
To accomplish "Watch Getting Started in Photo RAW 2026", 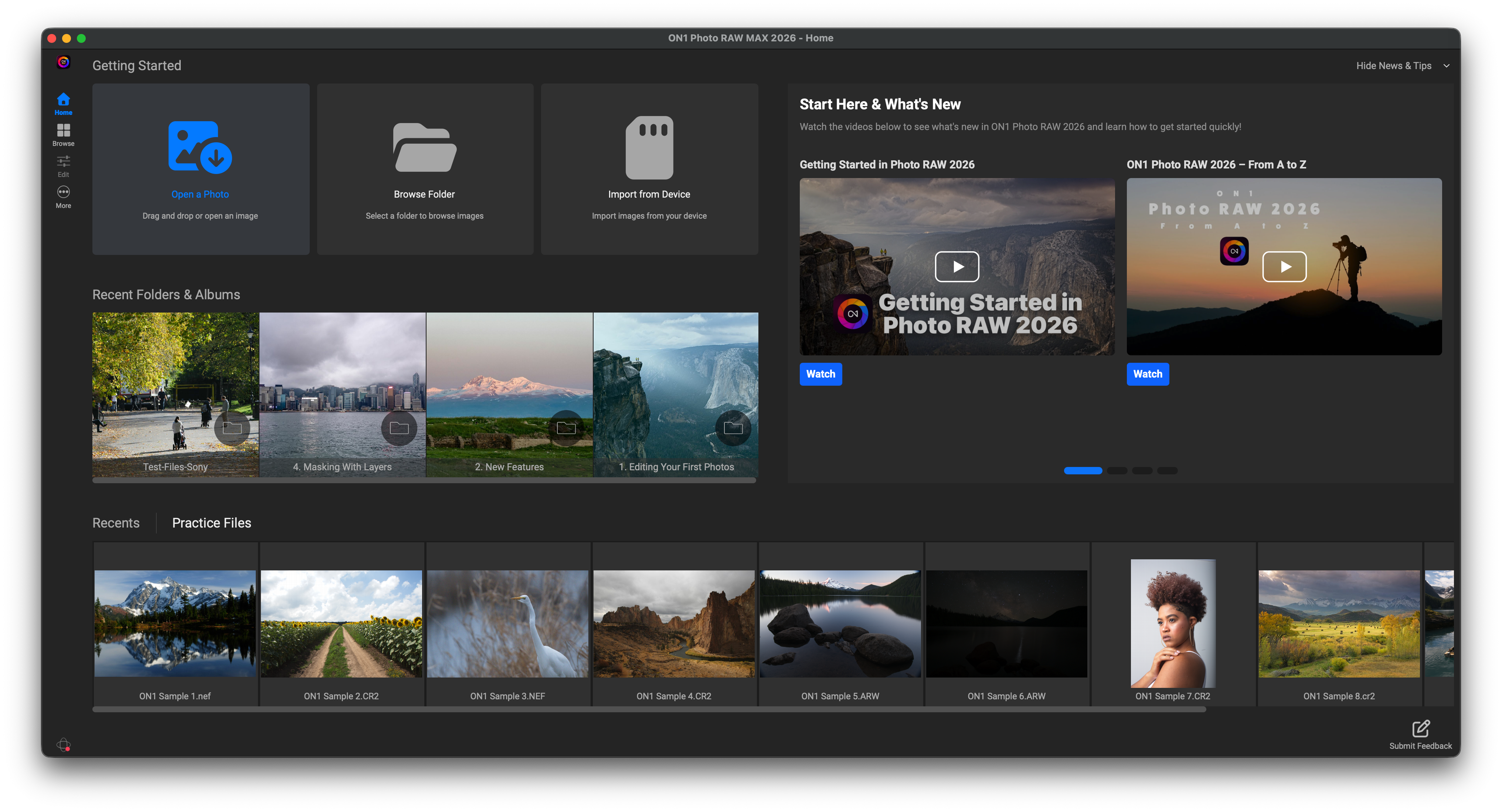I will coord(820,373).
